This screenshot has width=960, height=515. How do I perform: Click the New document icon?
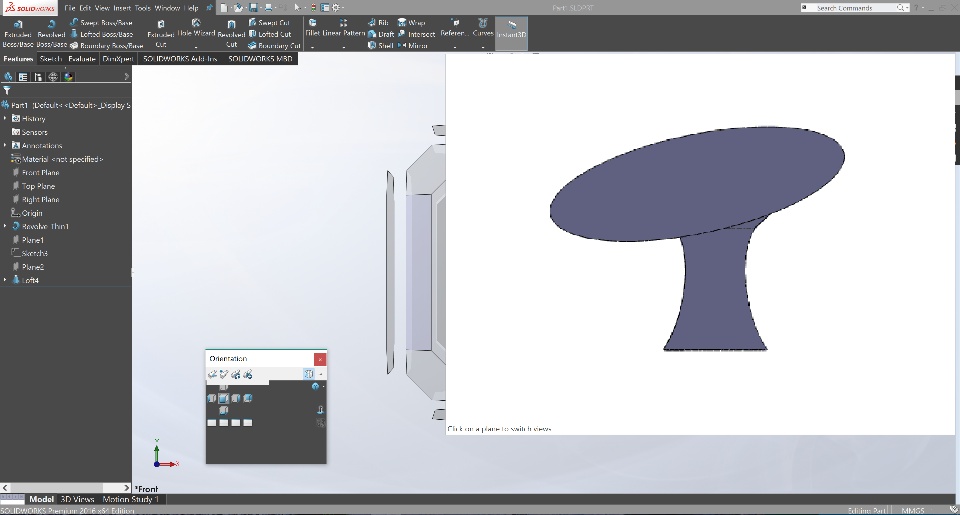(224, 8)
